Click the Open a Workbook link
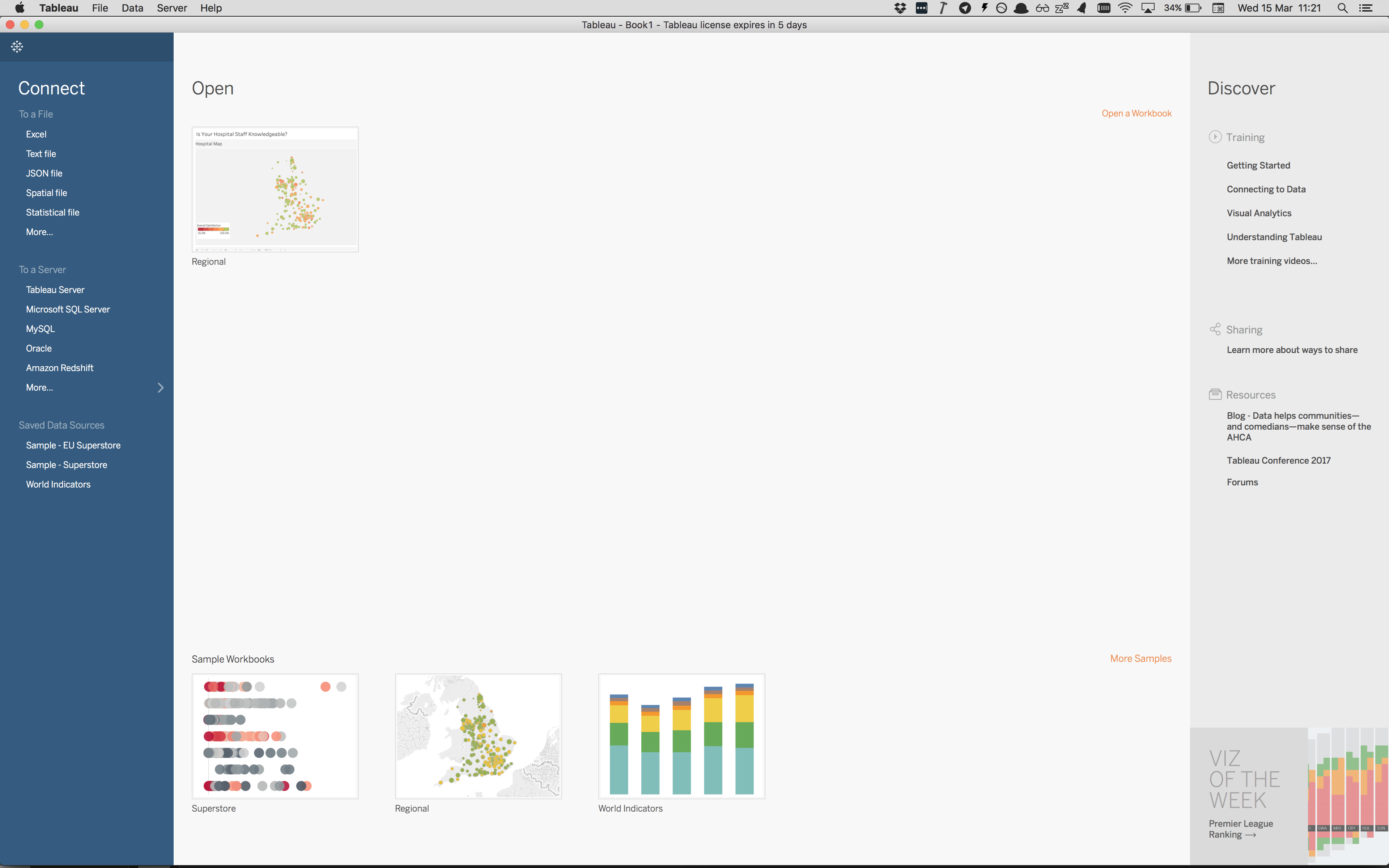1389x868 pixels. click(x=1137, y=113)
